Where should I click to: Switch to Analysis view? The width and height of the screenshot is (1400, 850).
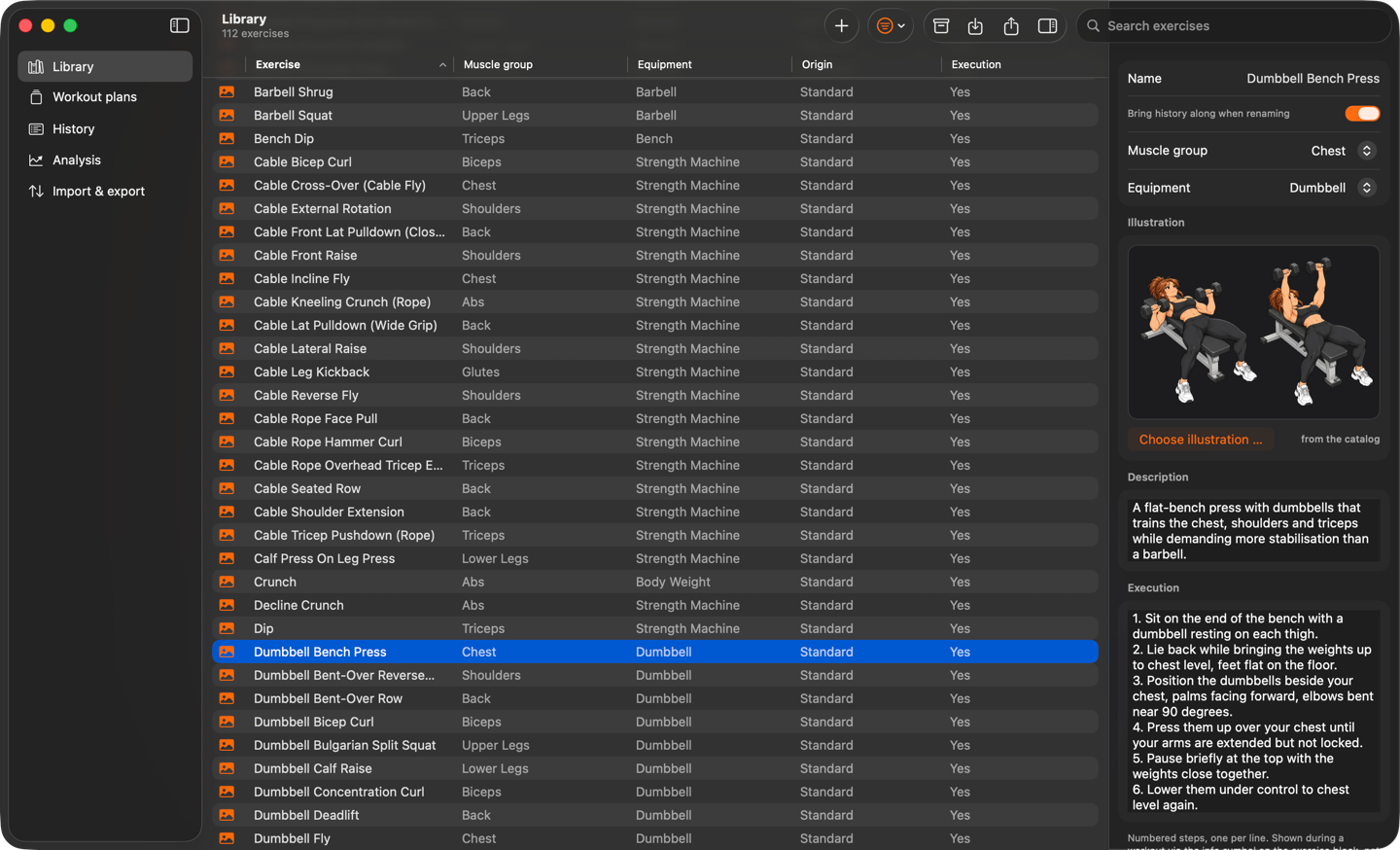(x=105, y=159)
